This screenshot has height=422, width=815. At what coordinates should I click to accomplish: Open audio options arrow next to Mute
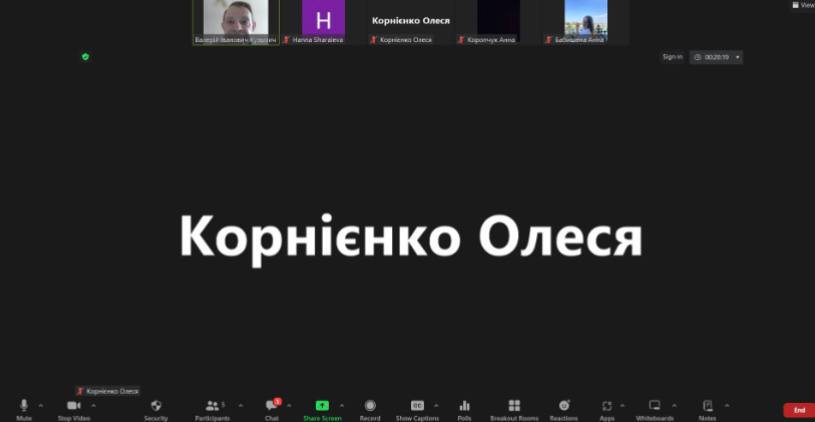pyautogui.click(x=41, y=405)
